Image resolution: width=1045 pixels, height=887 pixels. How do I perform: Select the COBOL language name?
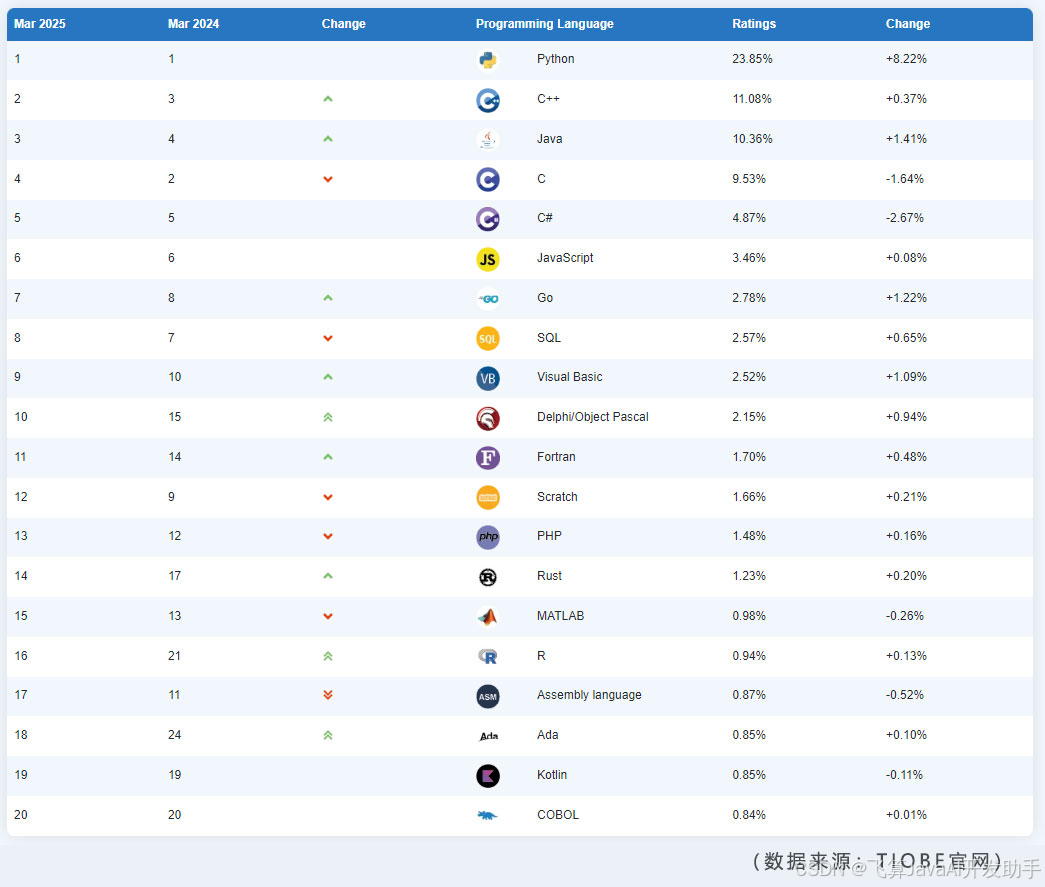tap(558, 814)
